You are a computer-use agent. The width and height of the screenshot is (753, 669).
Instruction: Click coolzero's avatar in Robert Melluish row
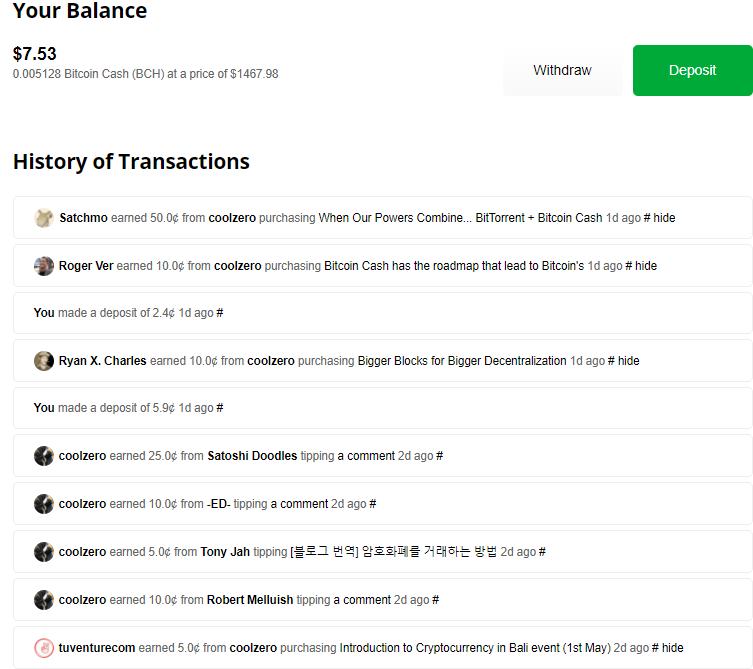[x=43, y=600]
